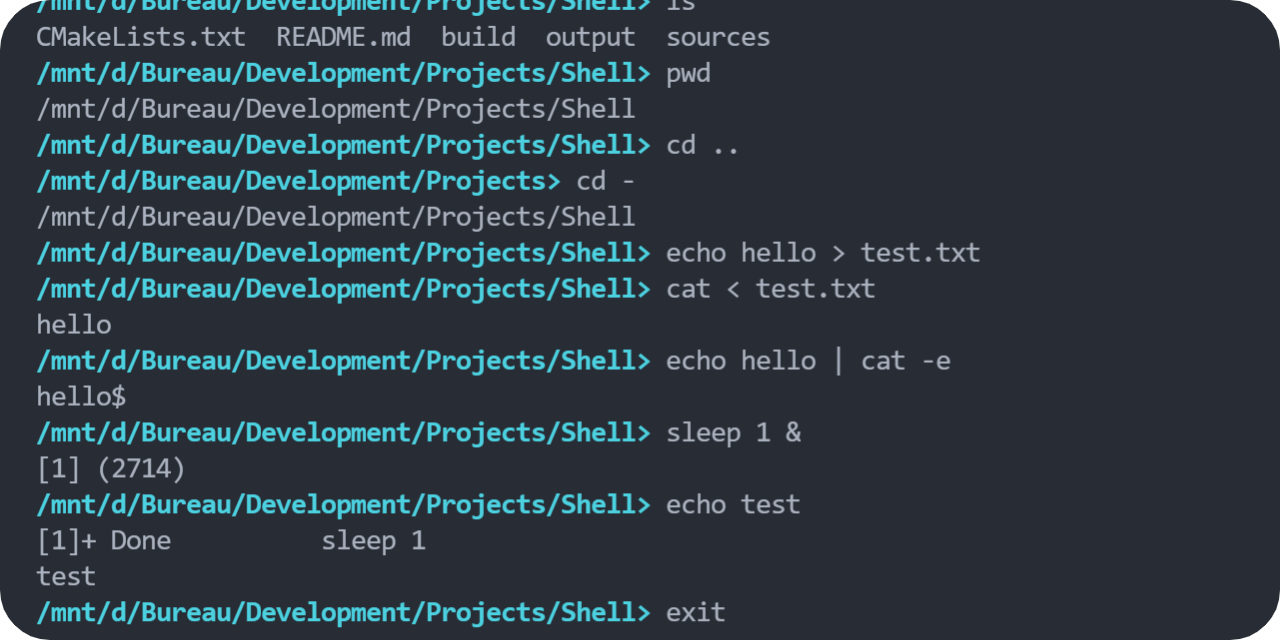The width and height of the screenshot is (1280, 640).
Task: Click the 'build' directory name
Action: [479, 38]
